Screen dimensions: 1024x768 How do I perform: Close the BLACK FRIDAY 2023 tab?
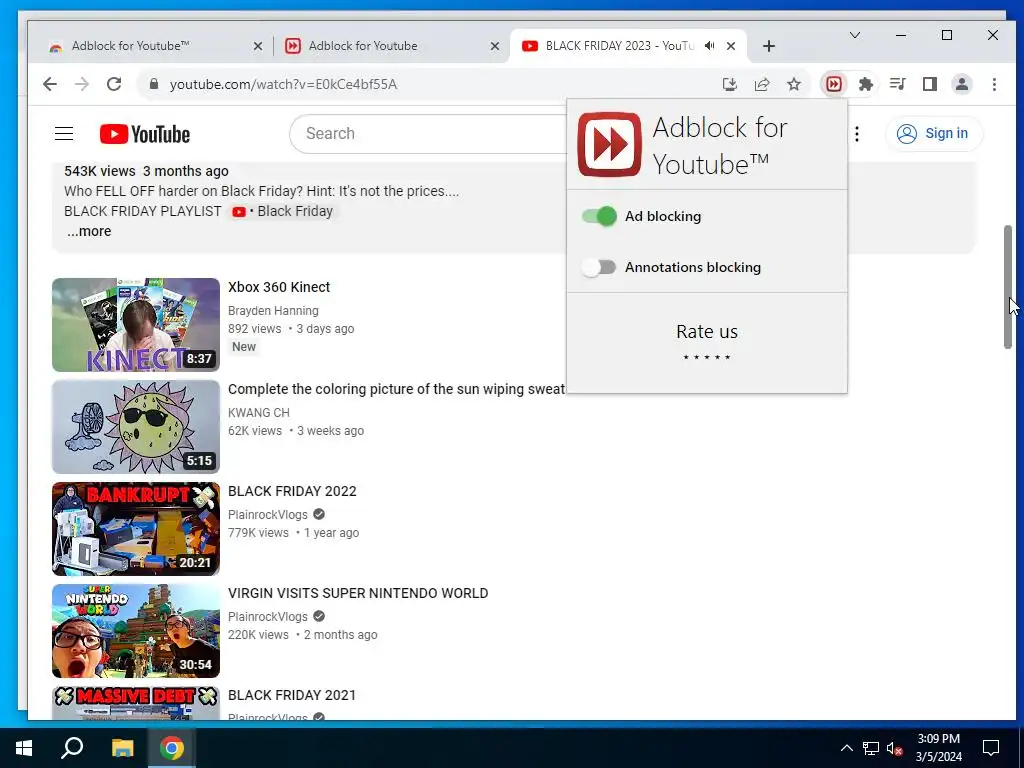tap(731, 46)
